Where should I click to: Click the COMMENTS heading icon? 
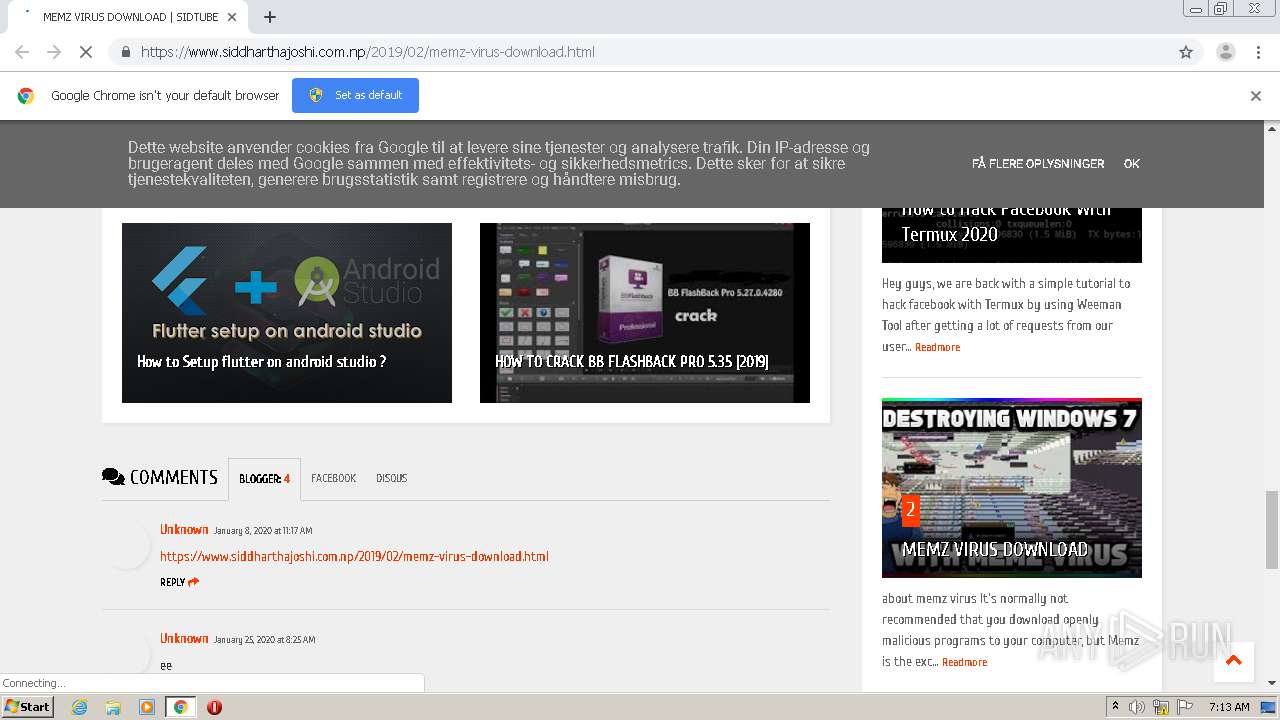coord(113,477)
